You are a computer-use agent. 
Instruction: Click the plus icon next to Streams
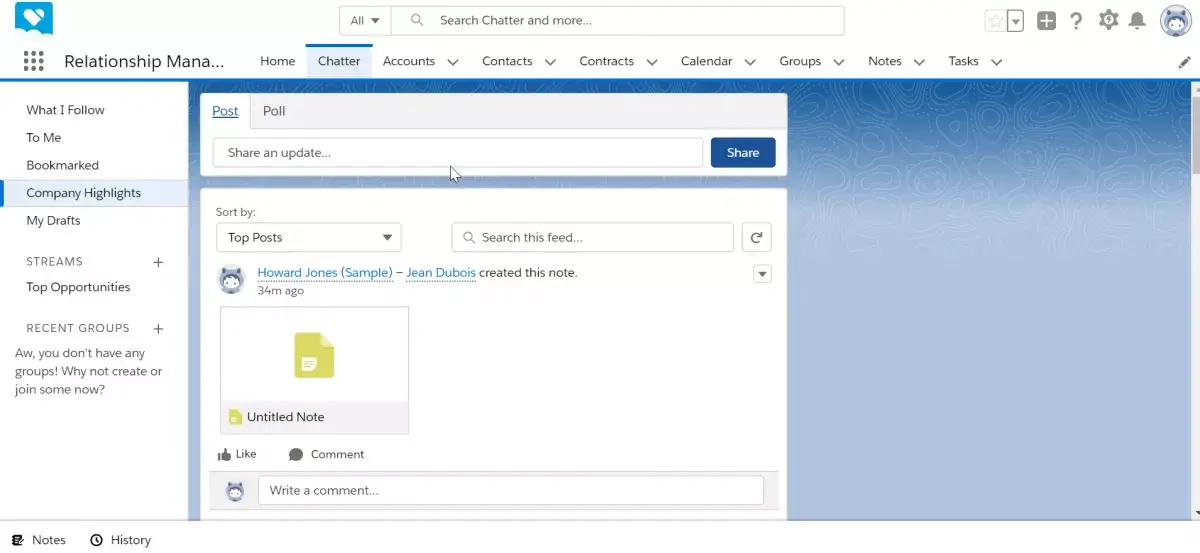click(x=158, y=262)
